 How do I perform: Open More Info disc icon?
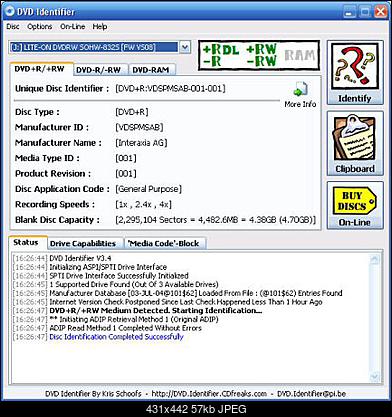pyautogui.click(x=300, y=89)
